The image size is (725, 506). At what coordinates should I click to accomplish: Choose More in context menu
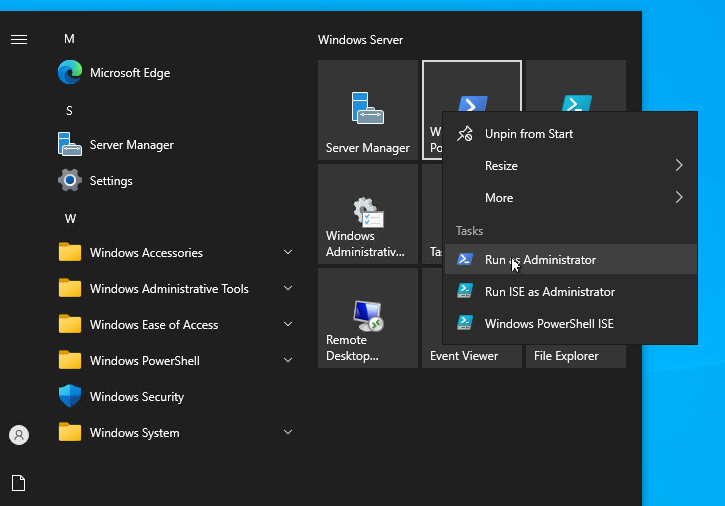click(x=571, y=197)
